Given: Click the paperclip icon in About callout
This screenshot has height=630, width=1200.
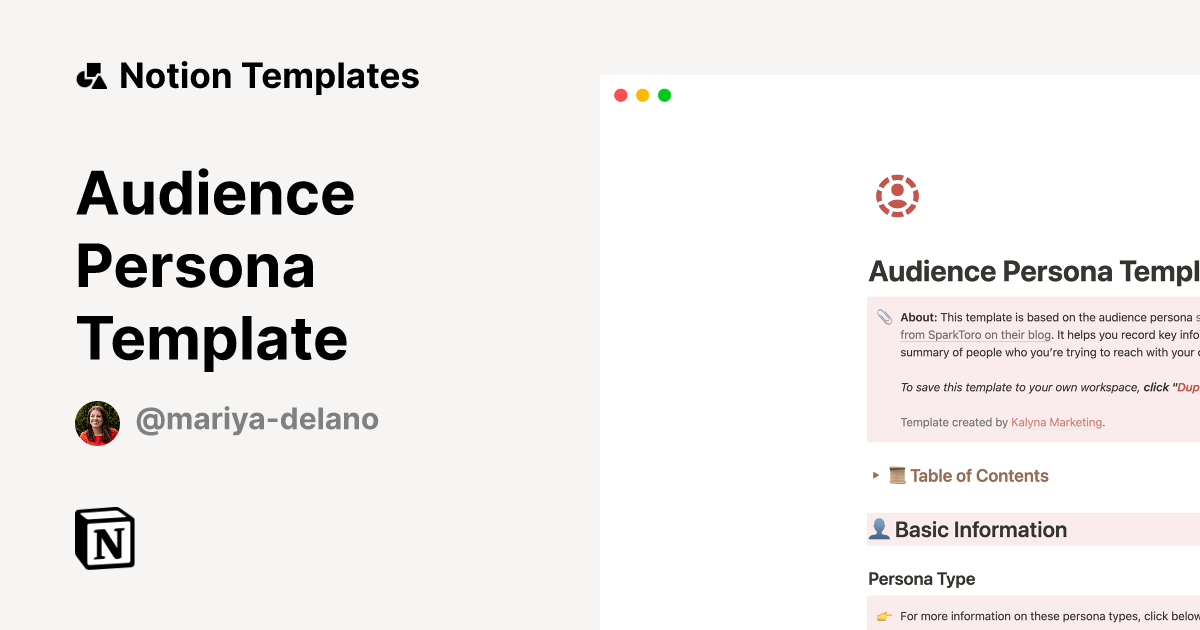Looking at the screenshot, I should pyautogui.click(x=884, y=317).
